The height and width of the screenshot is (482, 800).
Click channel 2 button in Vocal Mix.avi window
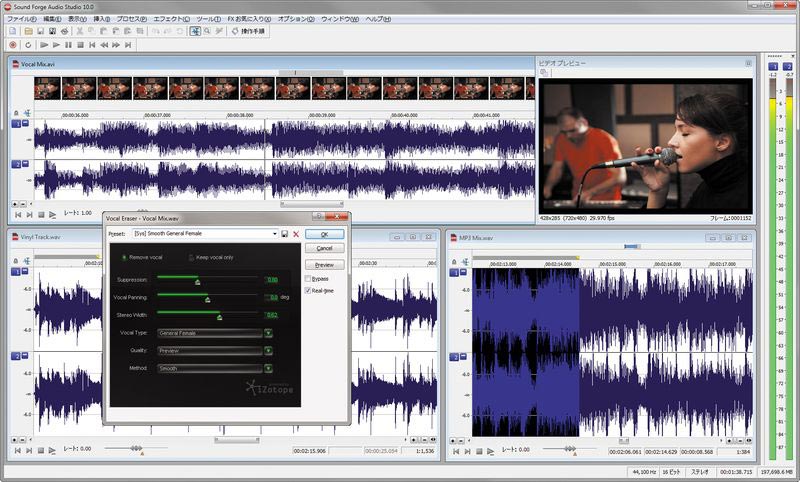coord(16,164)
